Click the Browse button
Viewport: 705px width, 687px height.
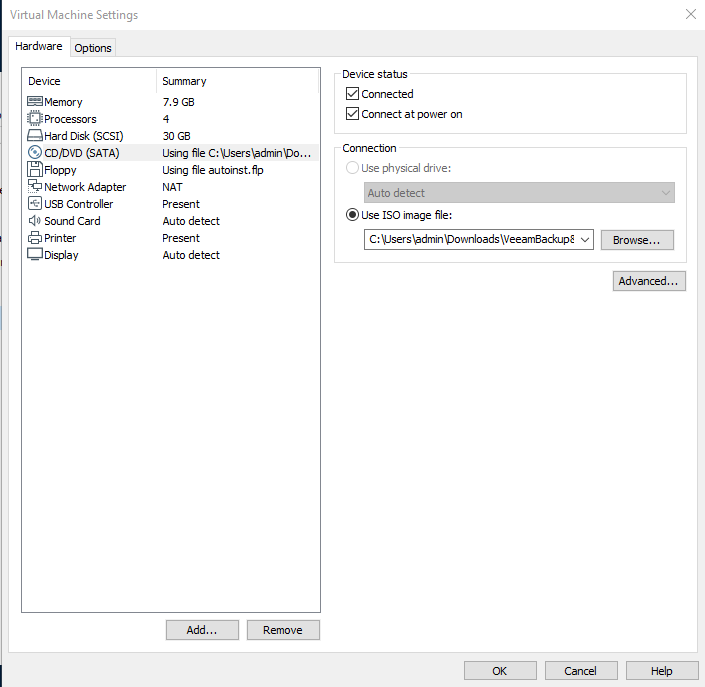click(x=637, y=240)
